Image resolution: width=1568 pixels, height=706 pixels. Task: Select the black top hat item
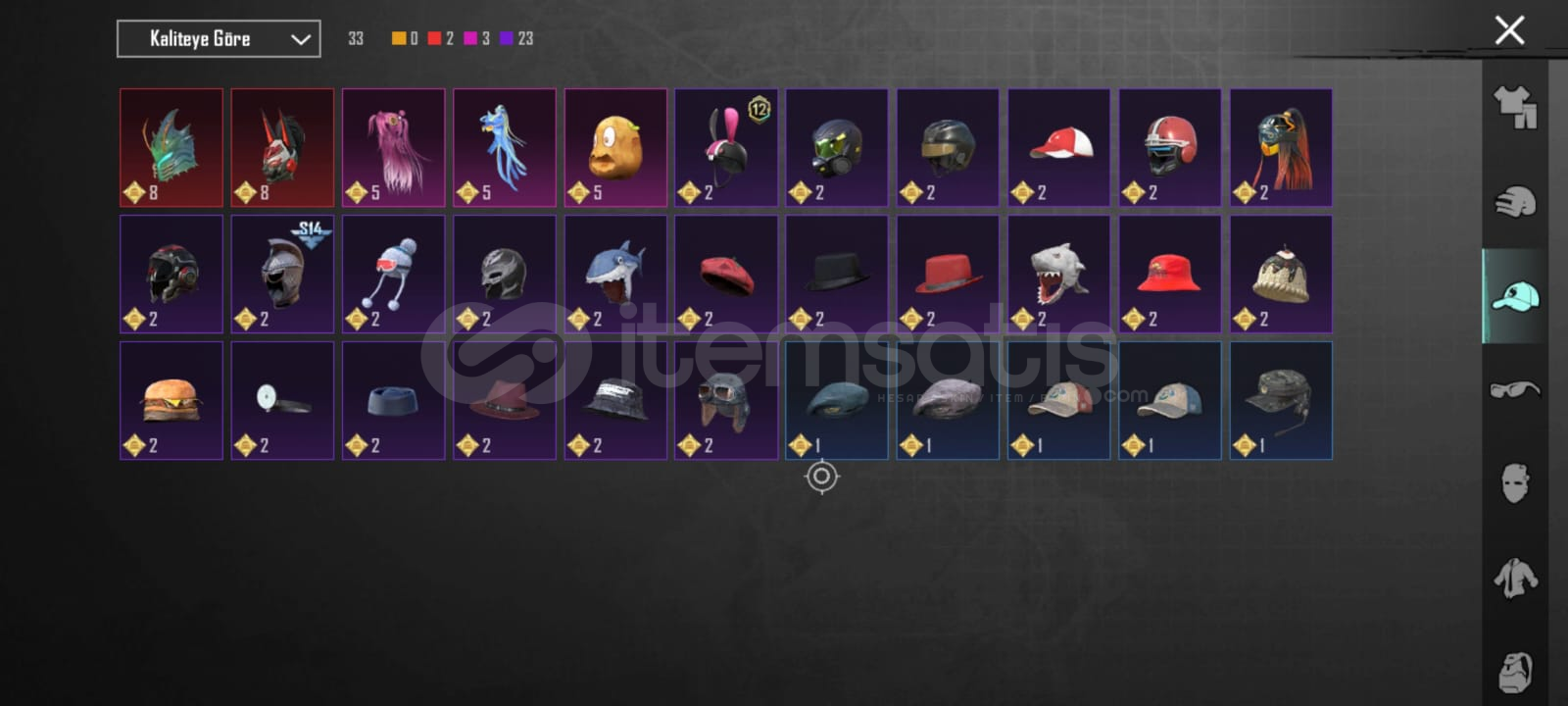pos(837,275)
